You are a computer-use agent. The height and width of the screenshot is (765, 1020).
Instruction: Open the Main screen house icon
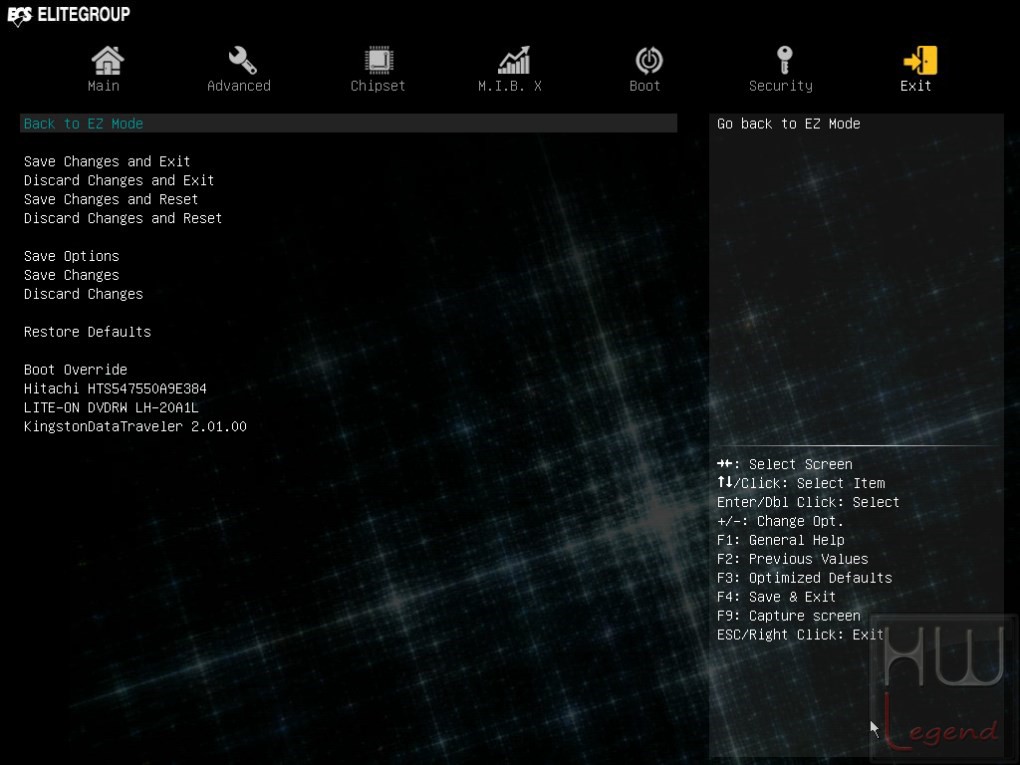(107, 60)
